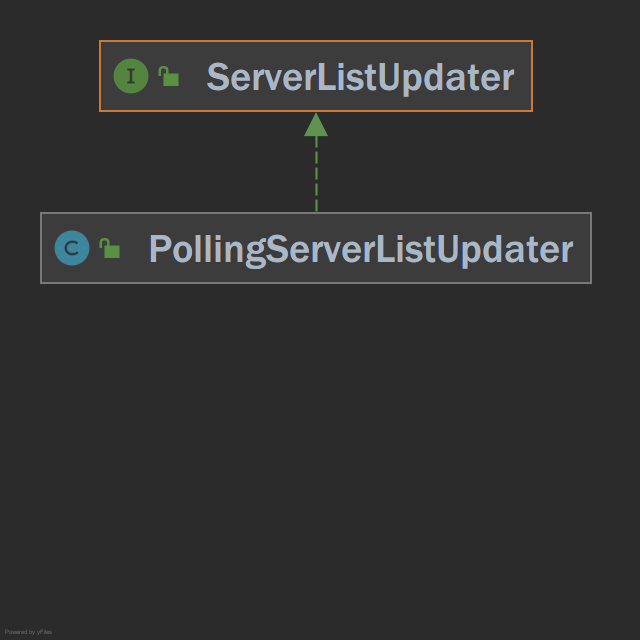The width and height of the screenshot is (640, 640).
Task: Click empty canvas left of ServerListUpdater node
Action: click(49, 76)
